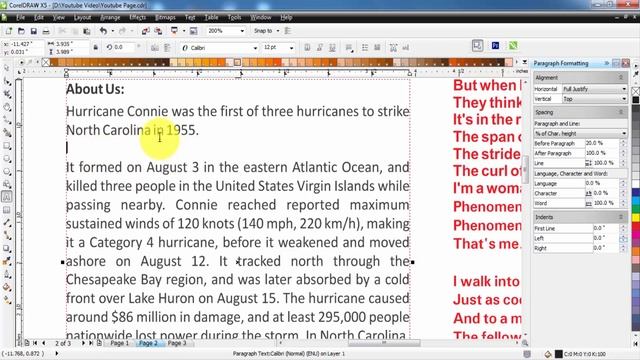Open the Edit menu
This screenshot has width=640, height=360.
click(x=39, y=18)
